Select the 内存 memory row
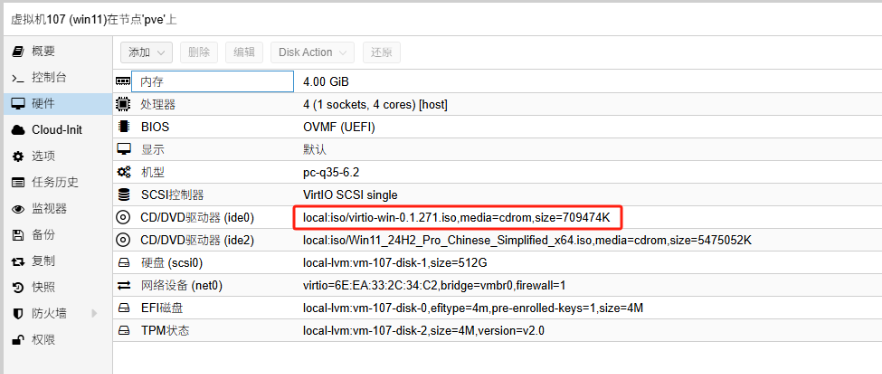The height and width of the screenshot is (374, 882). click(x=497, y=82)
